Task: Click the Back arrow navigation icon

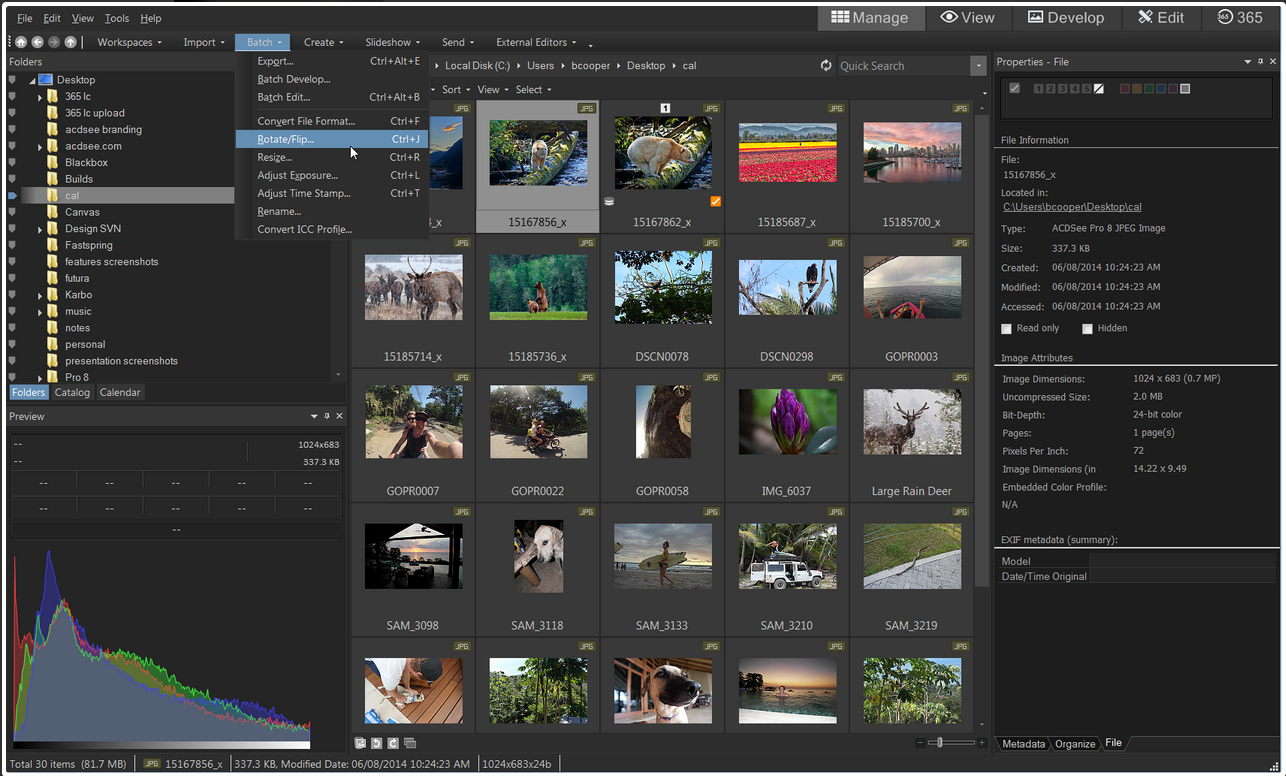Action: point(37,42)
